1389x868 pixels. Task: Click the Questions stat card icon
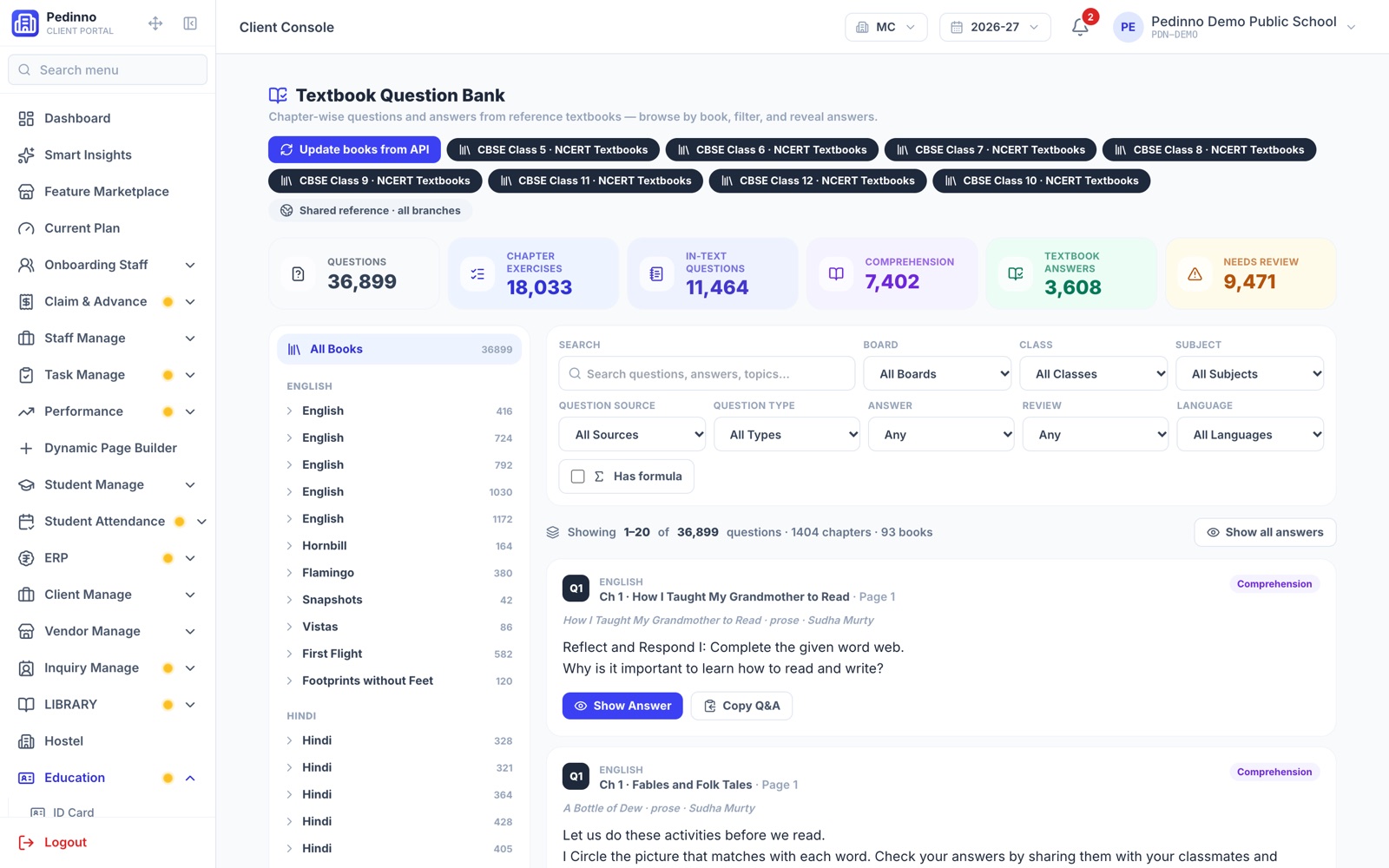pos(298,274)
